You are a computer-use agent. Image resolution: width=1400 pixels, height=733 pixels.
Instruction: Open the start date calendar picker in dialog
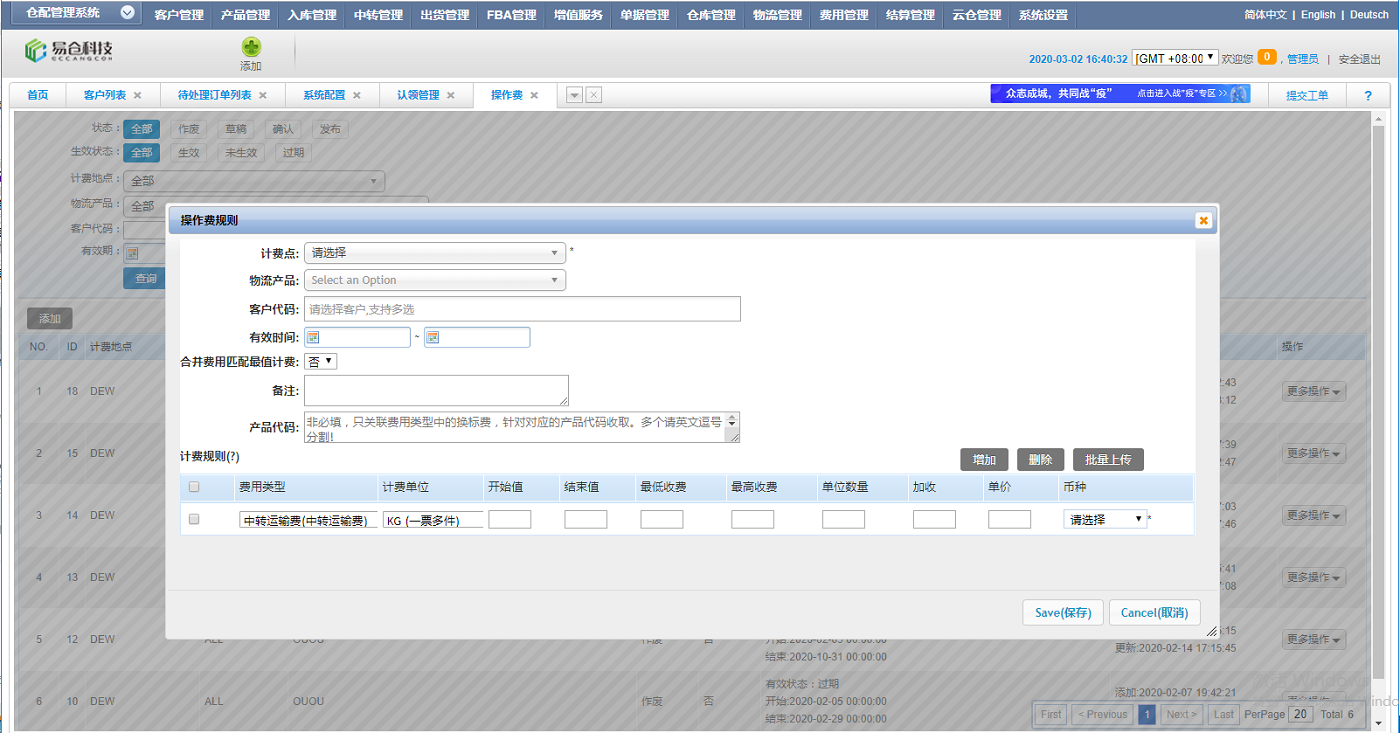[312, 338]
